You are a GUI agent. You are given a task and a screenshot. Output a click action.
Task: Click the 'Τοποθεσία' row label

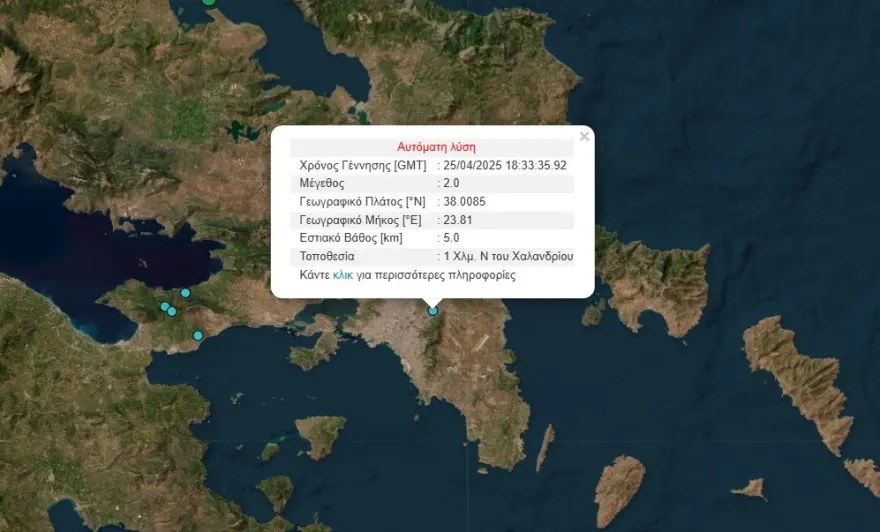327,256
